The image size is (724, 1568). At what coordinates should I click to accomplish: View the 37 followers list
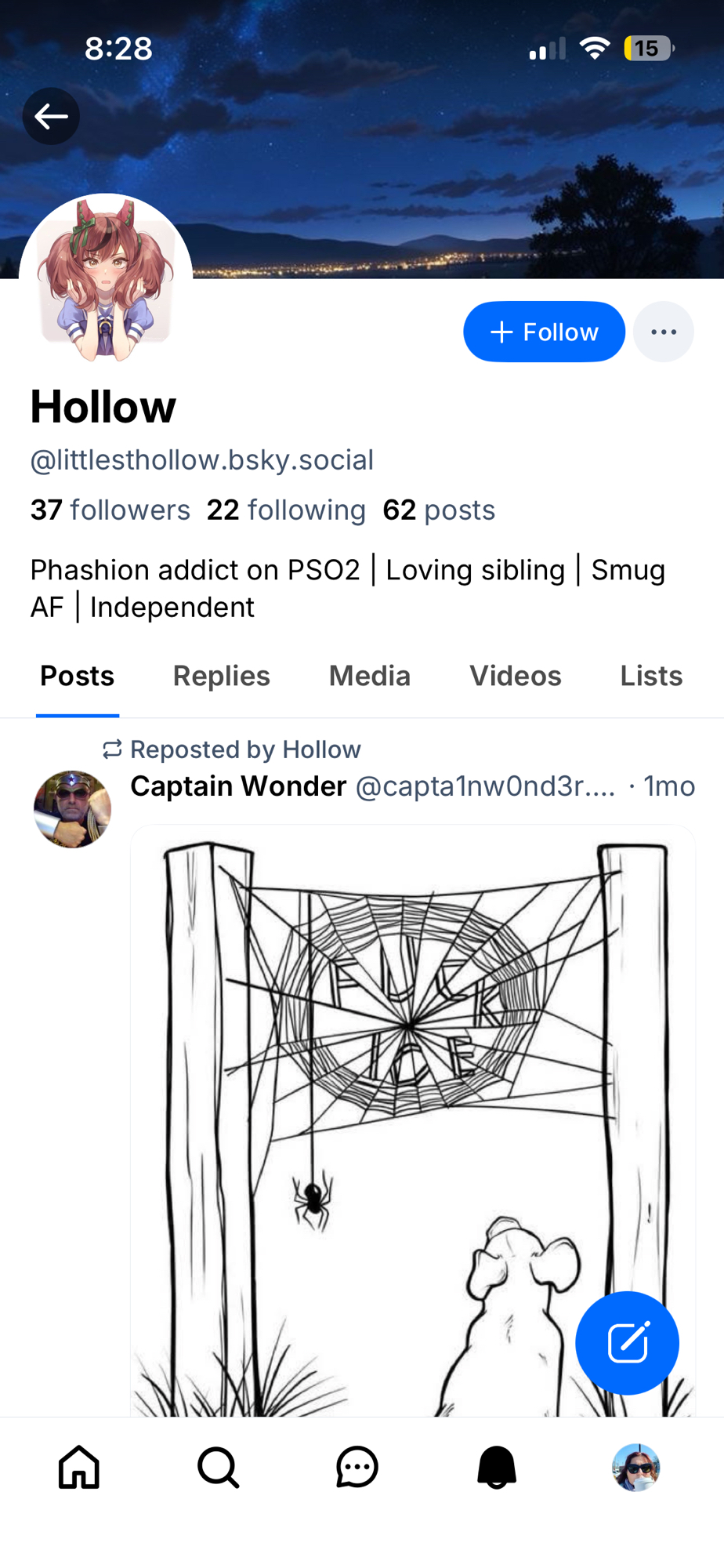pos(110,510)
